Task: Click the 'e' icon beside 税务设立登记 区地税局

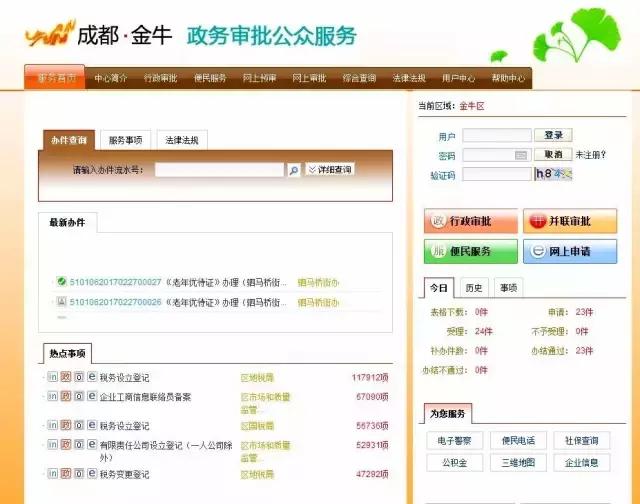Action: [92, 377]
